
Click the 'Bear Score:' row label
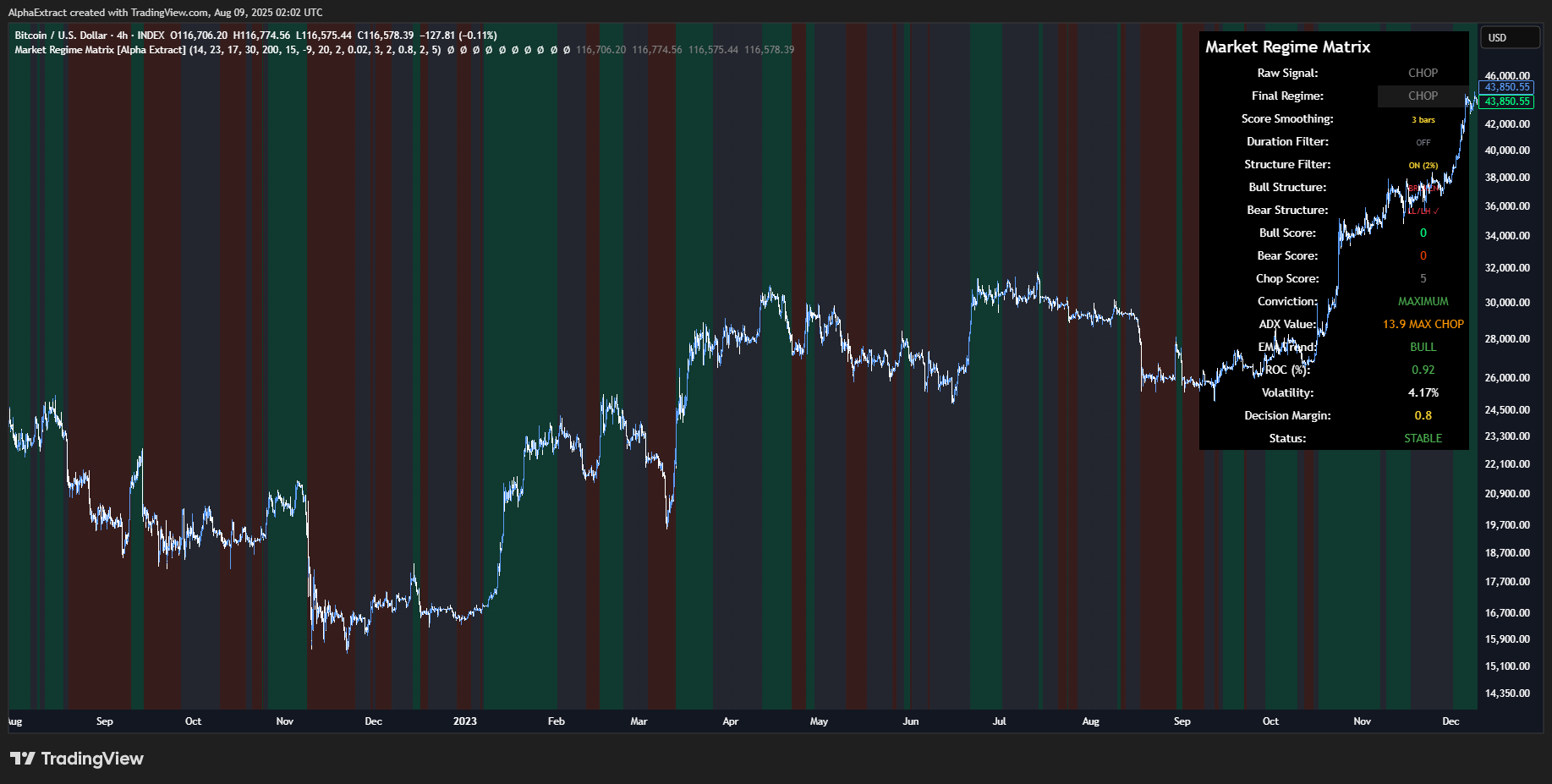point(1287,256)
